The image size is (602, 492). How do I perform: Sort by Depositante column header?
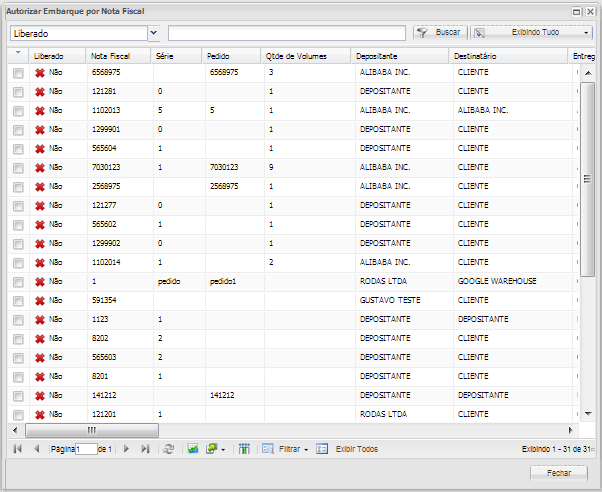(400, 56)
